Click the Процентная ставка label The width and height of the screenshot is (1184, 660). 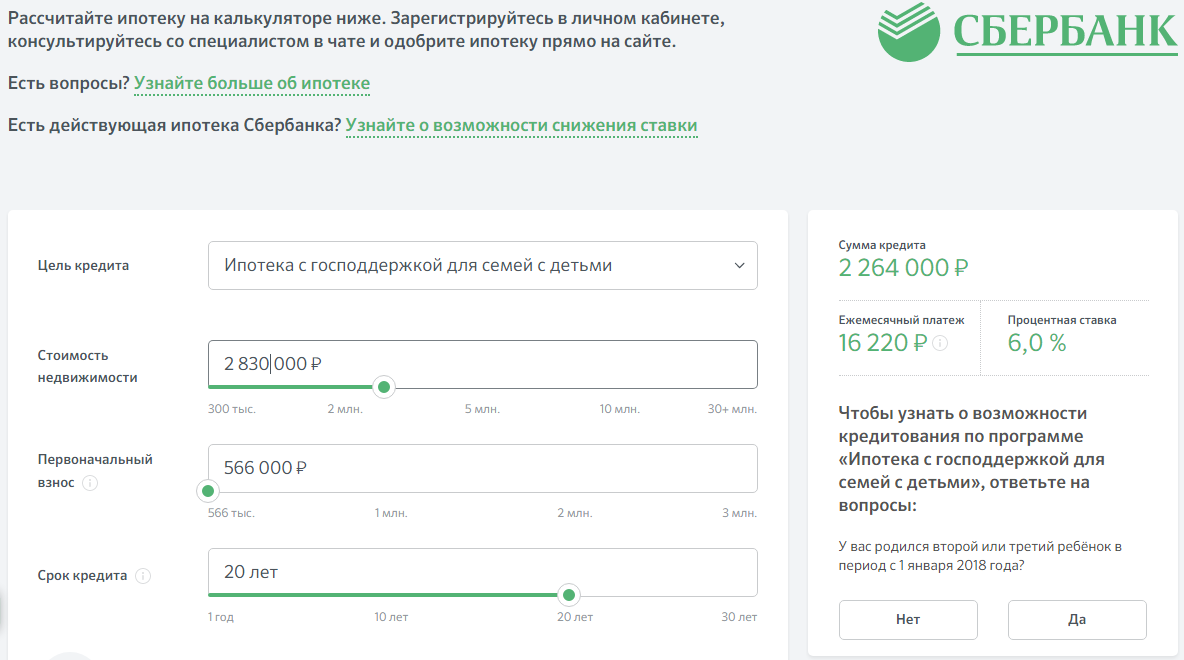[1062, 320]
